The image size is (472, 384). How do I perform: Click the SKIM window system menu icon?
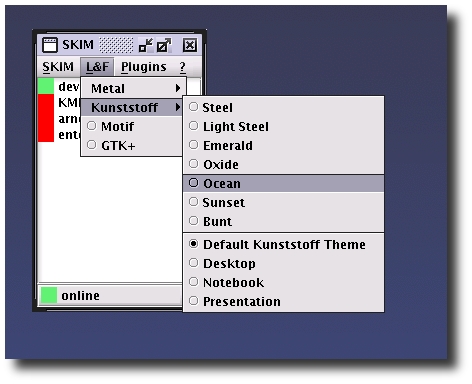(x=50, y=45)
